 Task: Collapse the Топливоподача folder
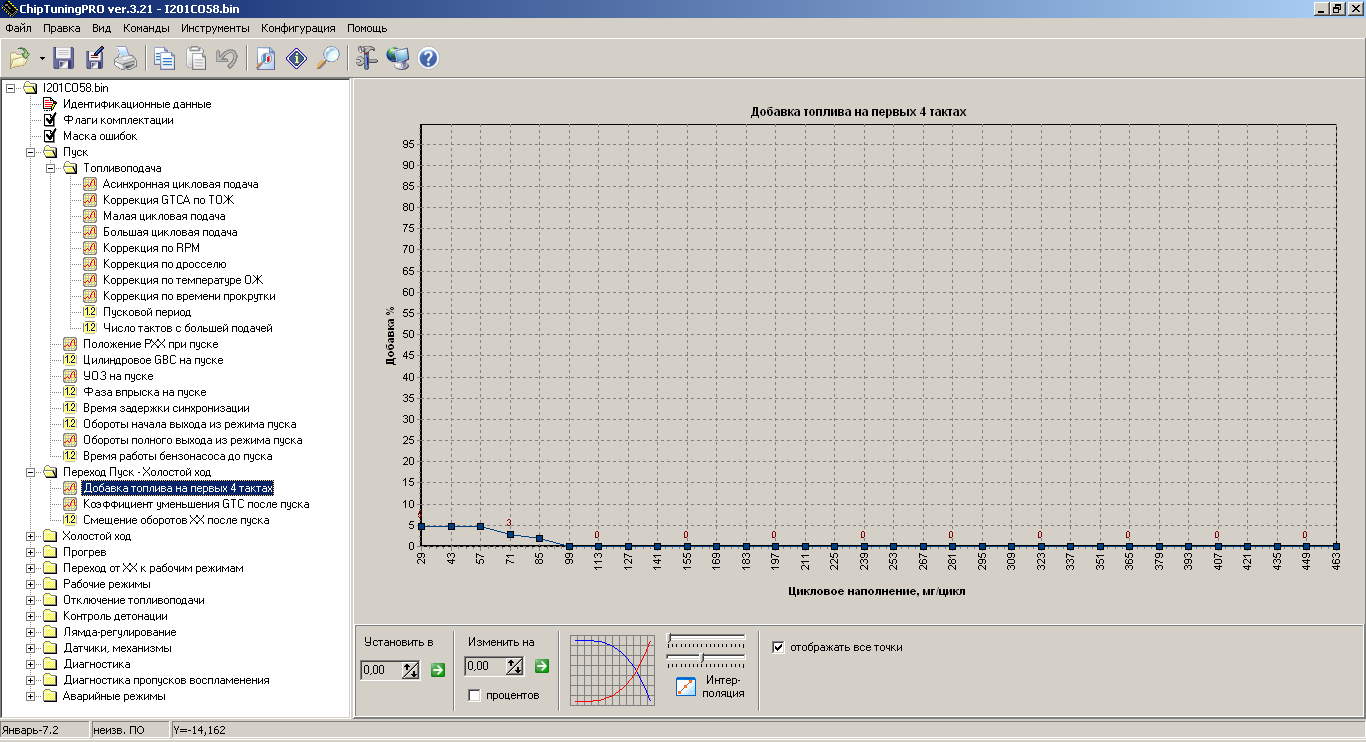50,168
